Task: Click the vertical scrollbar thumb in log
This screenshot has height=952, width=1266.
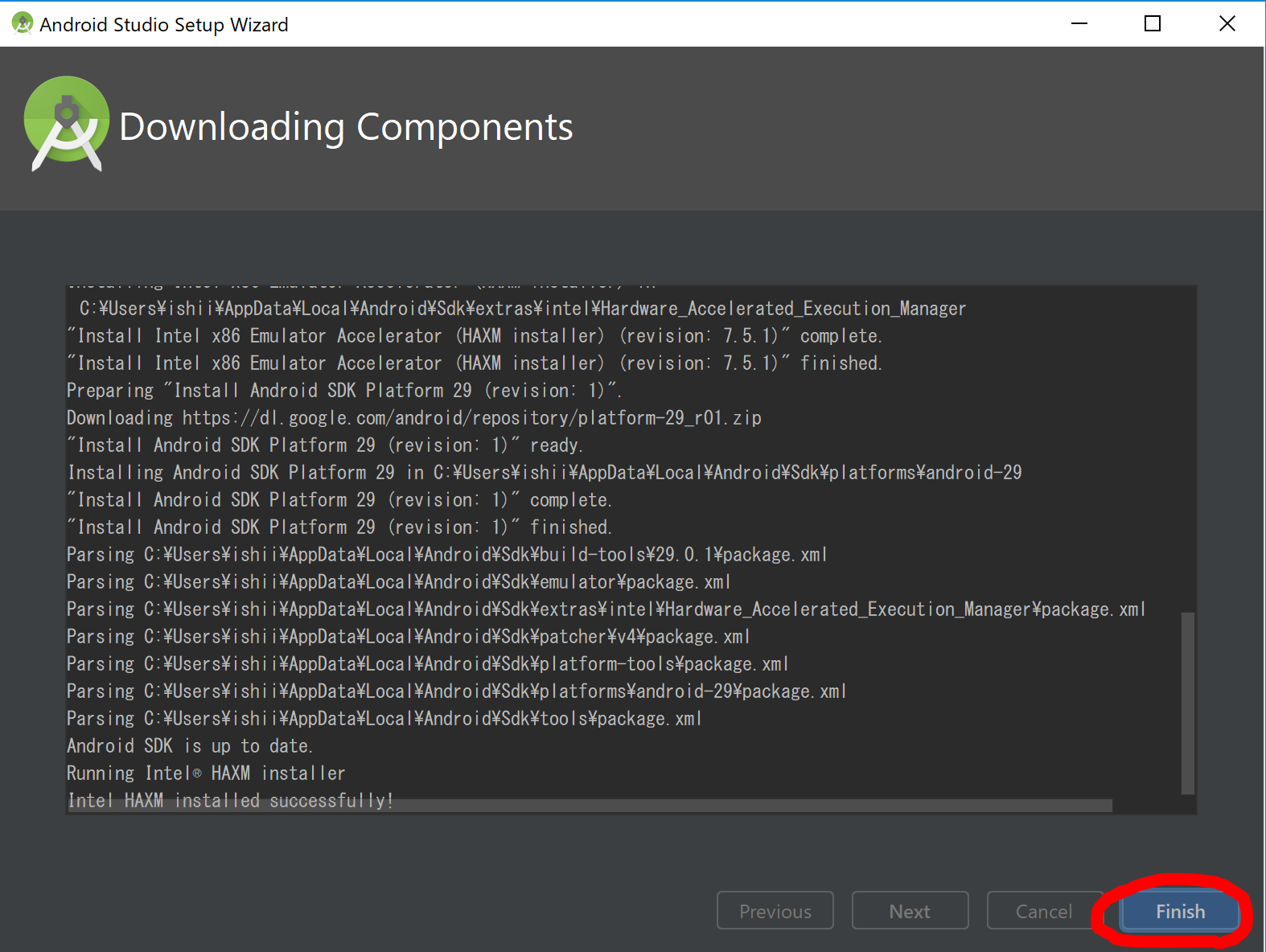Action: [x=1187, y=704]
